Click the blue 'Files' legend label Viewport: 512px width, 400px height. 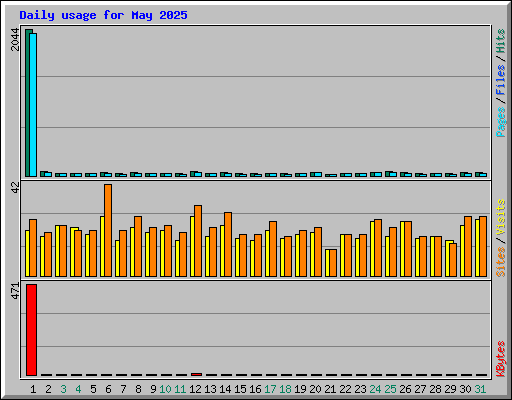click(501, 80)
